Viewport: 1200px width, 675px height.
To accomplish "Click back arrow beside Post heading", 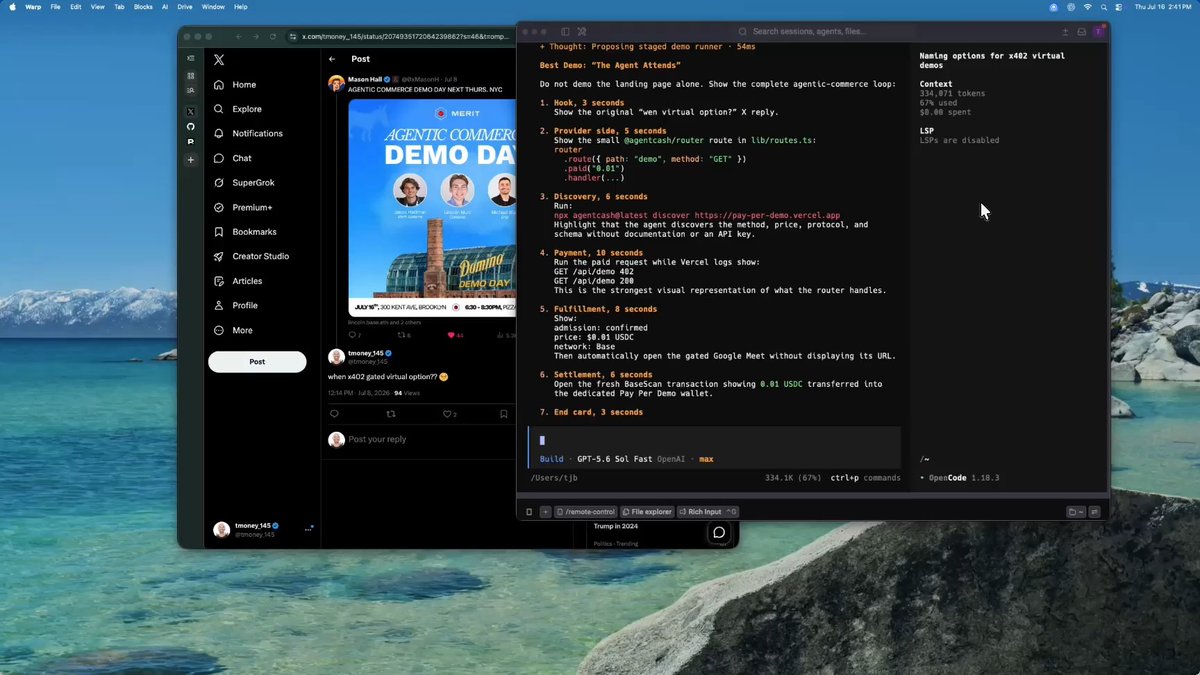I will [x=332, y=59].
